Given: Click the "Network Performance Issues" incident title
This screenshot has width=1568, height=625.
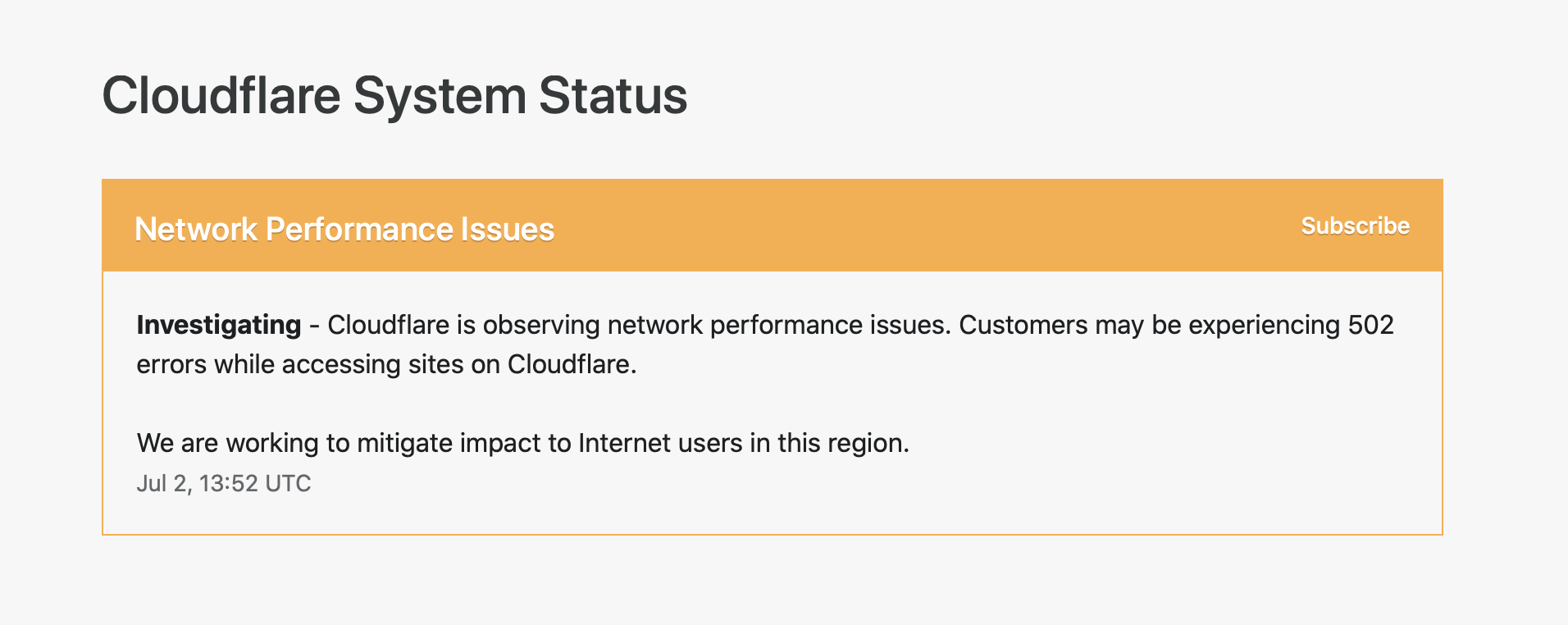Looking at the screenshot, I should (x=344, y=230).
